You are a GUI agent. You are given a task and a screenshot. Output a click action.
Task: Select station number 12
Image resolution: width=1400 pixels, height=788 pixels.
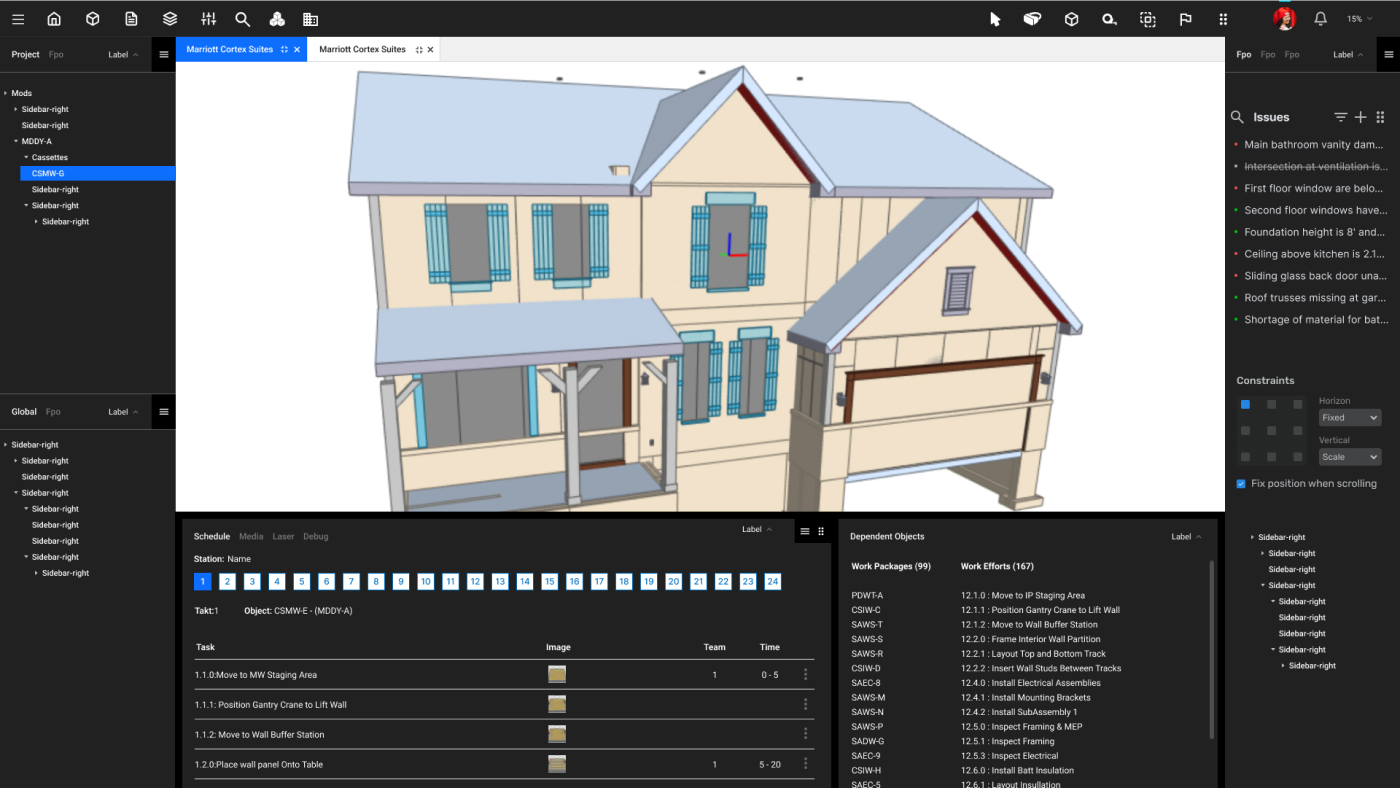tap(475, 582)
